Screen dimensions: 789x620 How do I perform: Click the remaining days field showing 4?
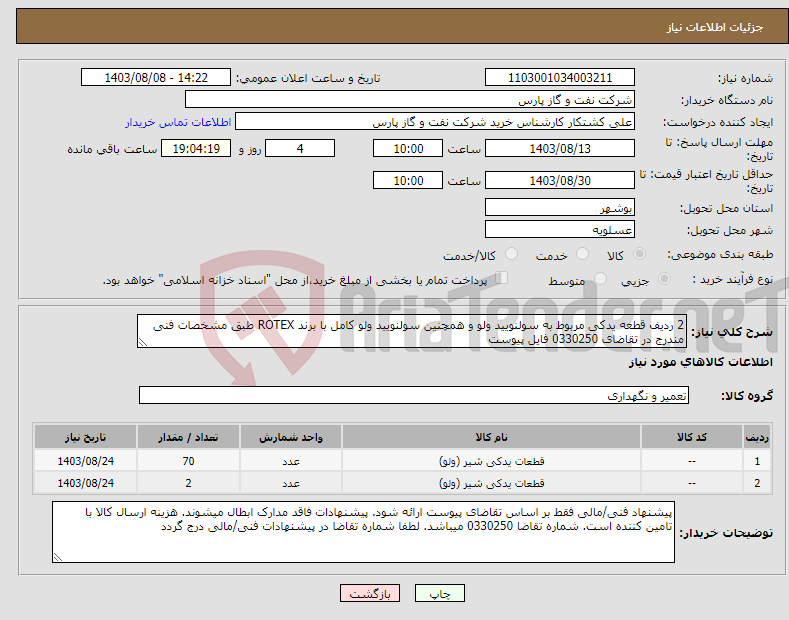tap(300, 148)
